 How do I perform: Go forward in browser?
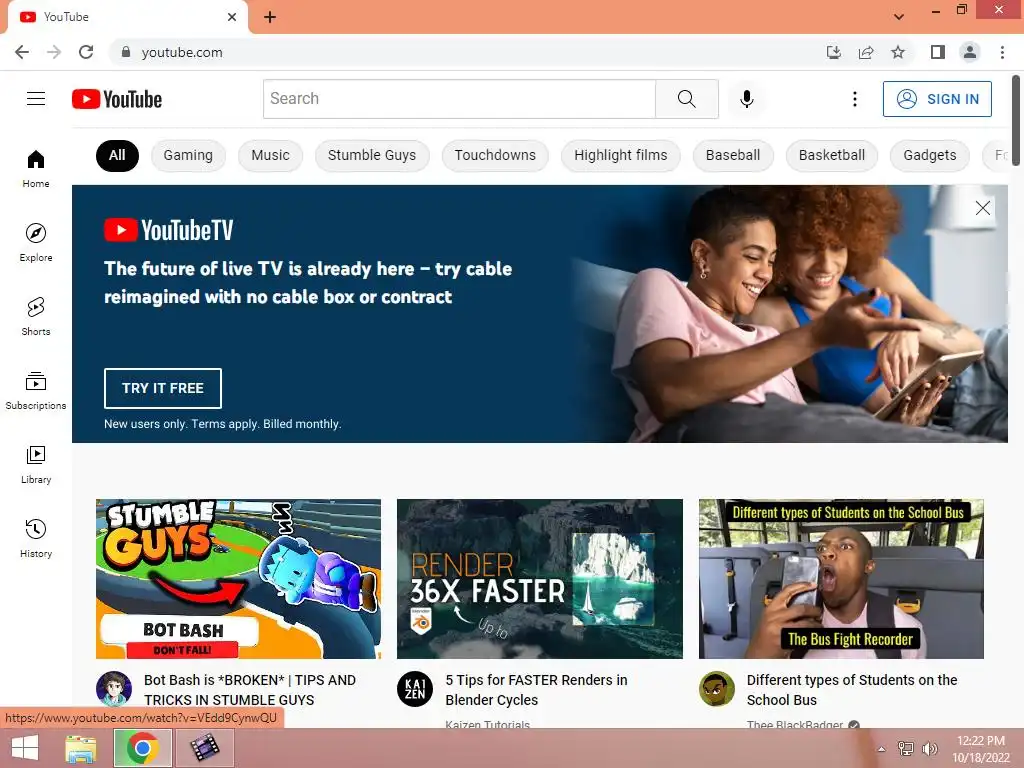[x=54, y=52]
